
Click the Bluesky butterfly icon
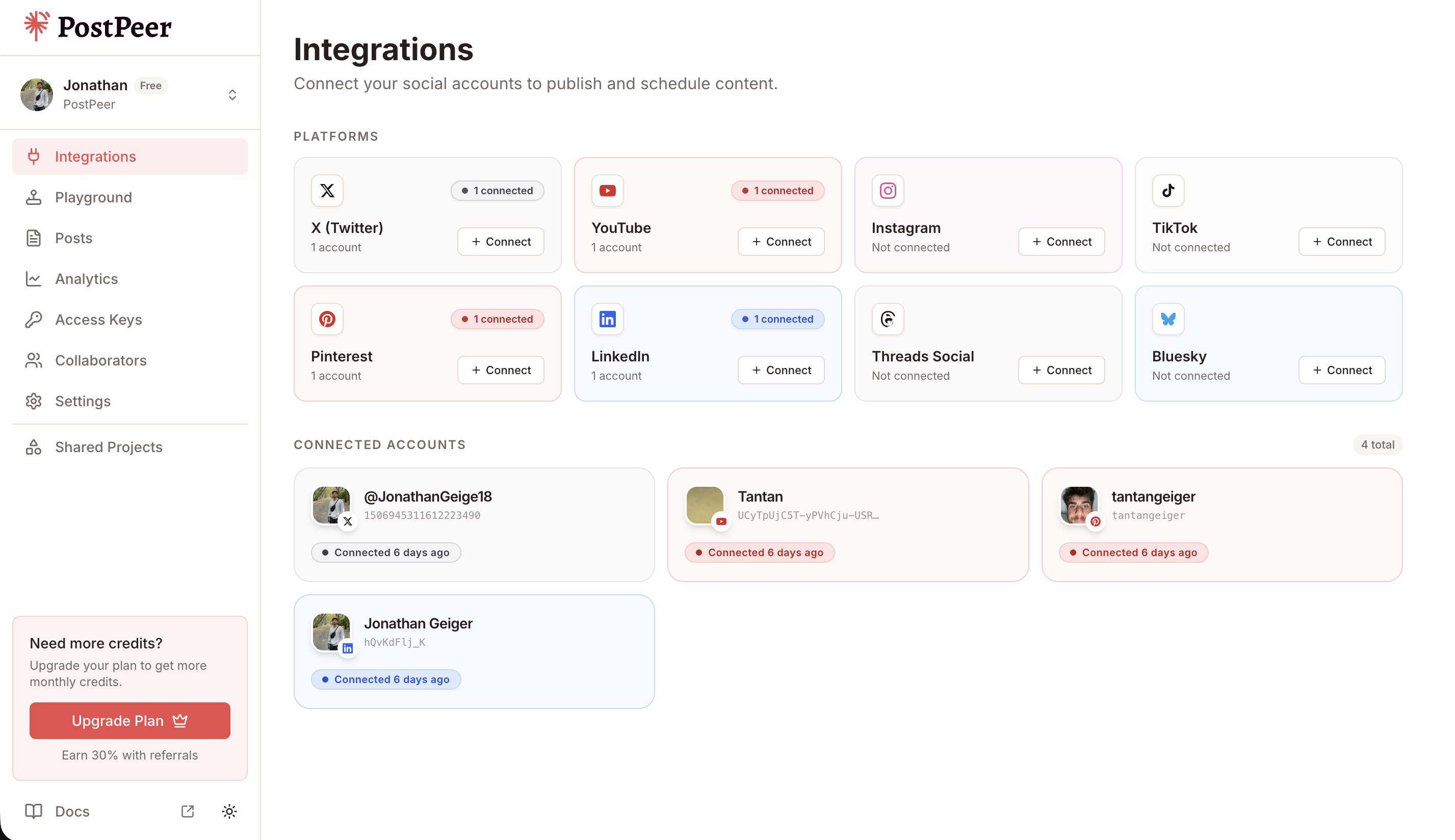tap(1167, 319)
